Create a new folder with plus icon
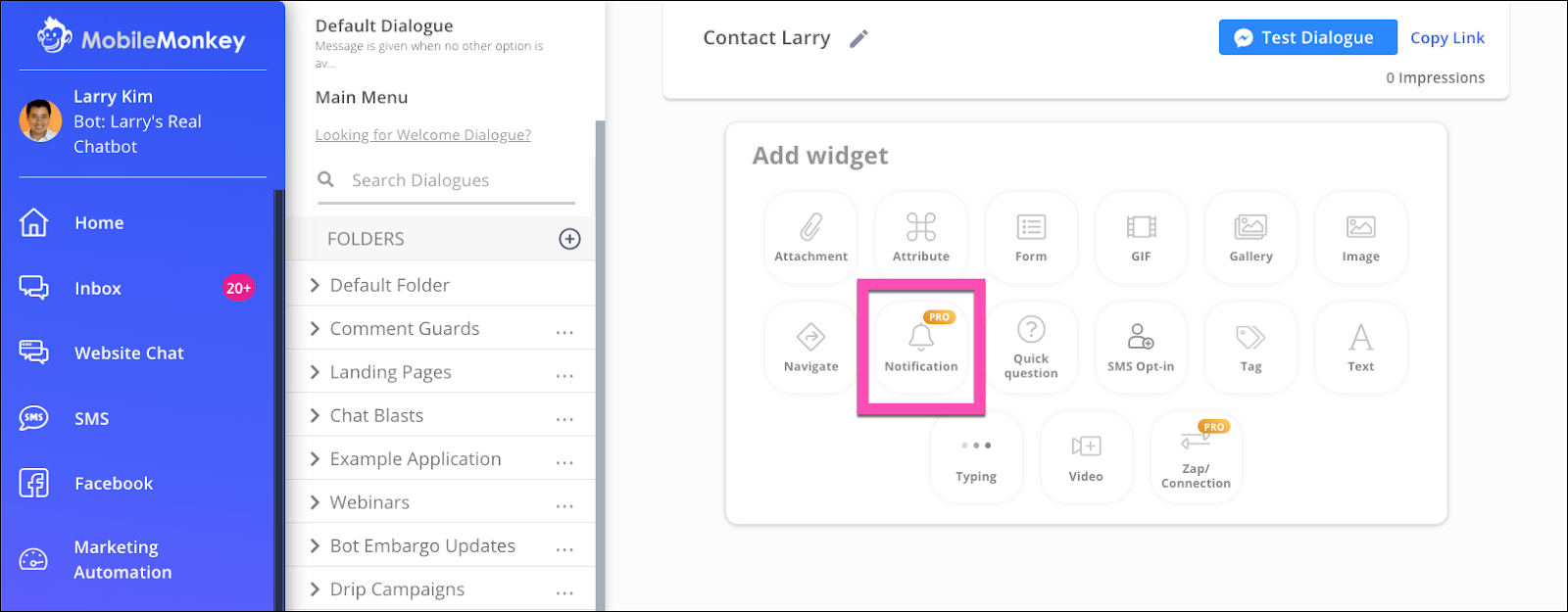Viewport: 1568px width, 612px height. click(x=569, y=238)
